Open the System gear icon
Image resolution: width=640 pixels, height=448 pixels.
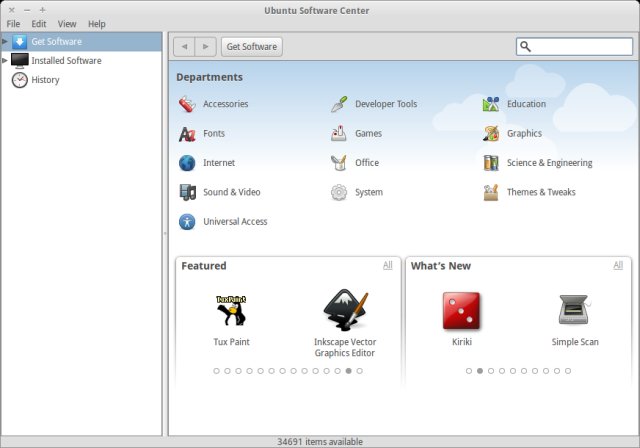(x=339, y=192)
